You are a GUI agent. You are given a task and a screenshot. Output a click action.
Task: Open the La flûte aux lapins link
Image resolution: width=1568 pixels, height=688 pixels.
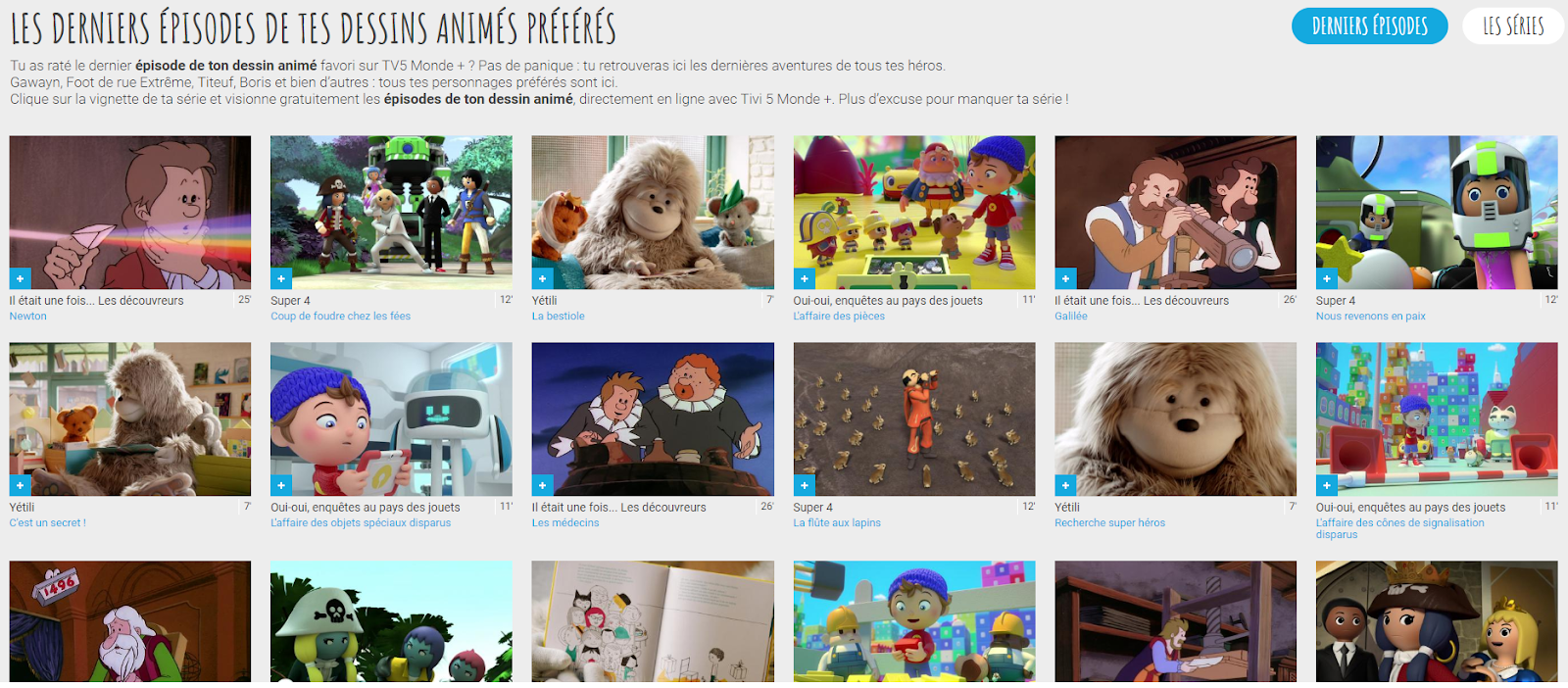pos(837,522)
